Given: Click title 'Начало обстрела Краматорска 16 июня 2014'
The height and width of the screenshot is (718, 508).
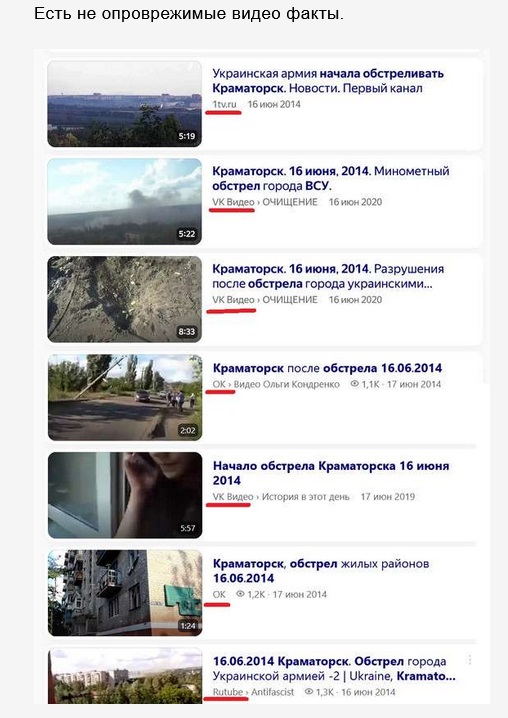Looking at the screenshot, I should pos(331,473).
